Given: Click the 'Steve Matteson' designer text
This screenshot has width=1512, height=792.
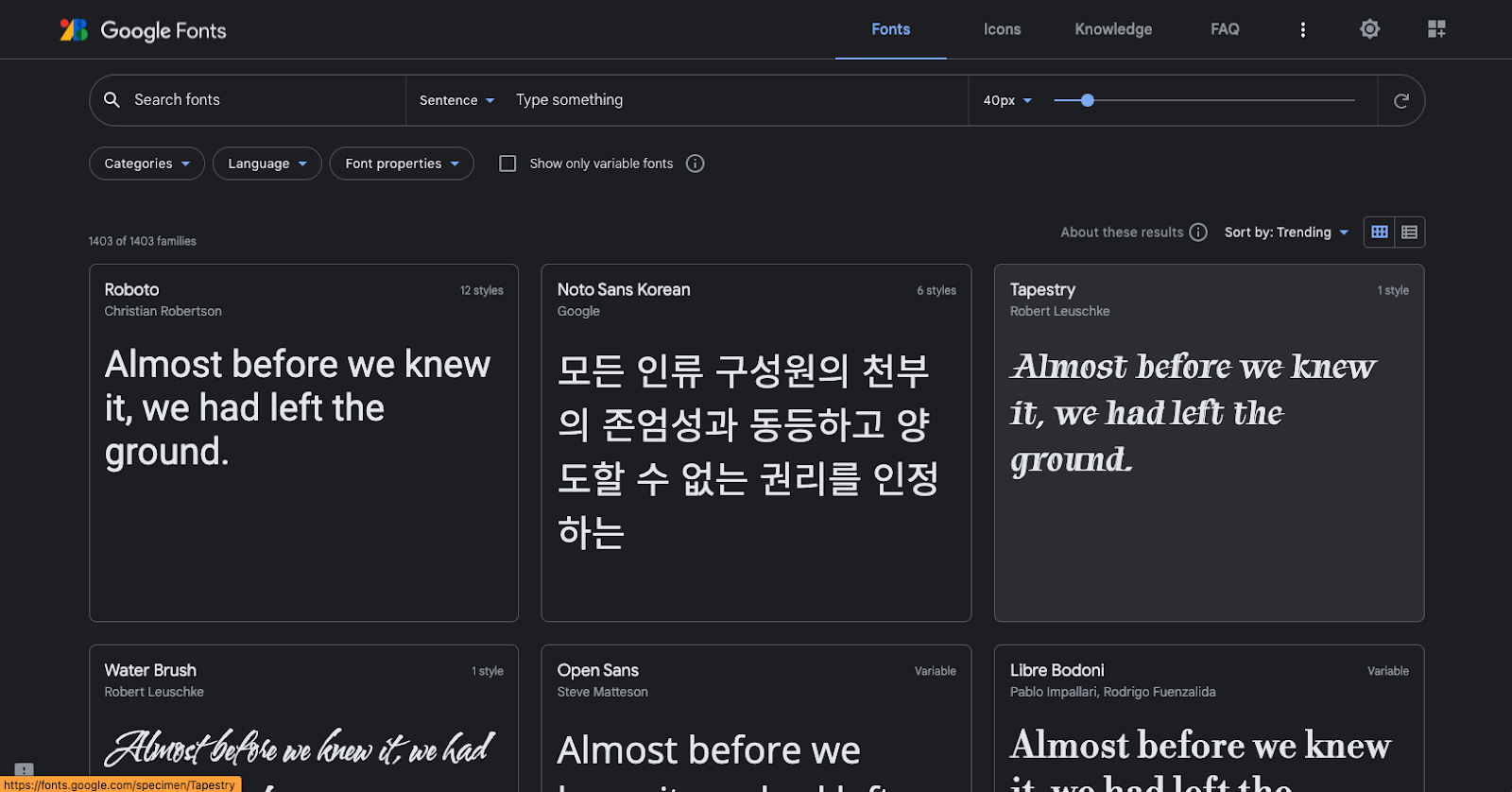Looking at the screenshot, I should click(602, 692).
